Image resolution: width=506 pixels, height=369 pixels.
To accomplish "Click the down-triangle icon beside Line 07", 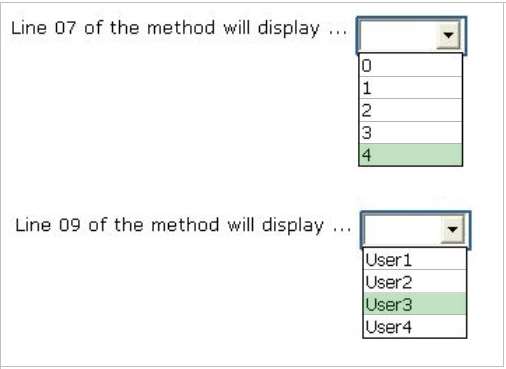I will pos(448,35).
